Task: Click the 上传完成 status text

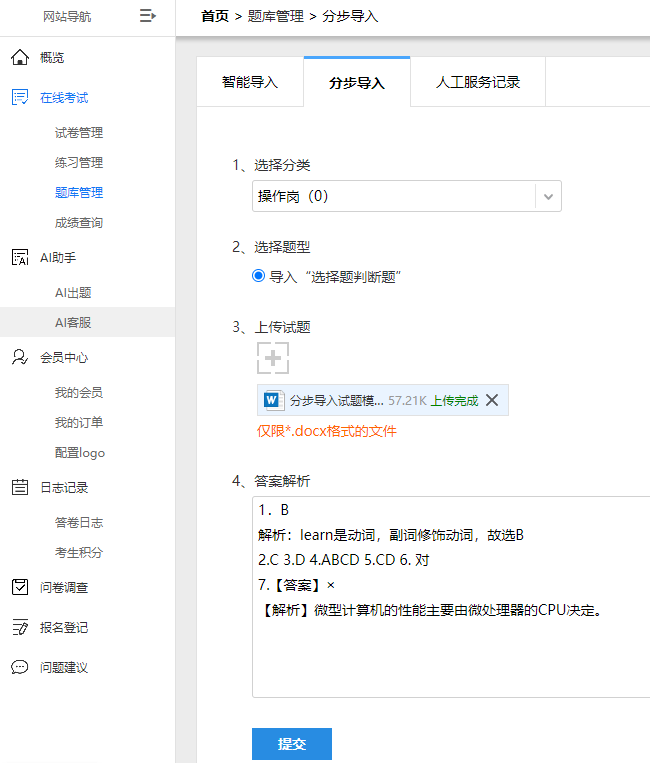Action: pos(455,400)
